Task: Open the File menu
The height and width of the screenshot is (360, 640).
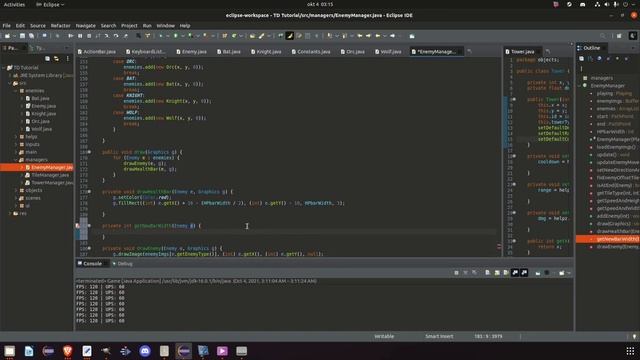Action: point(7,25)
